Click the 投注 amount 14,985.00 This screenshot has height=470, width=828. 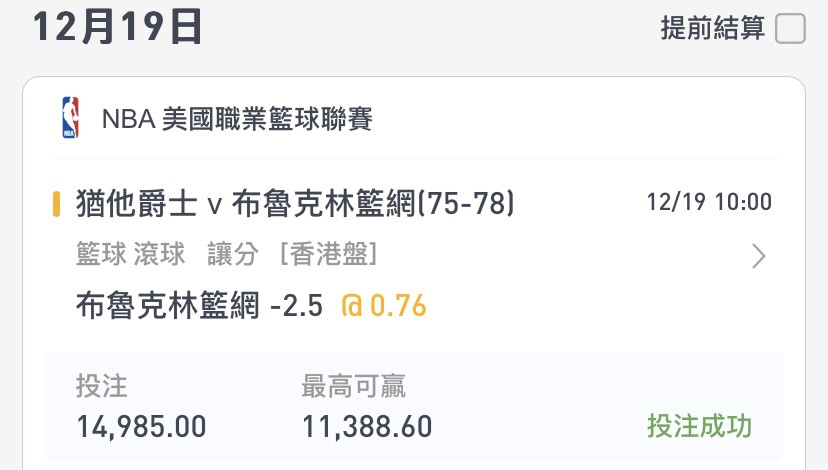[141, 427]
